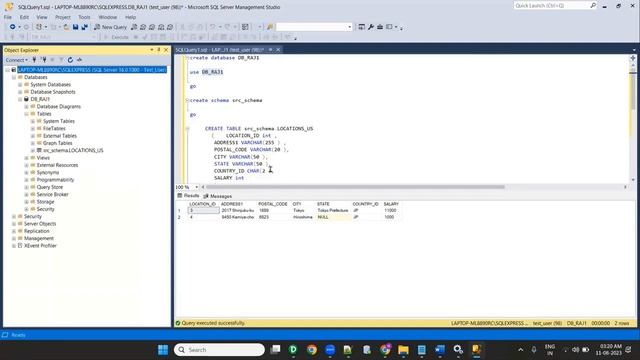Click the Open File folder icon in toolbar
Viewport: 640px width, 360px height.
coord(66,27)
